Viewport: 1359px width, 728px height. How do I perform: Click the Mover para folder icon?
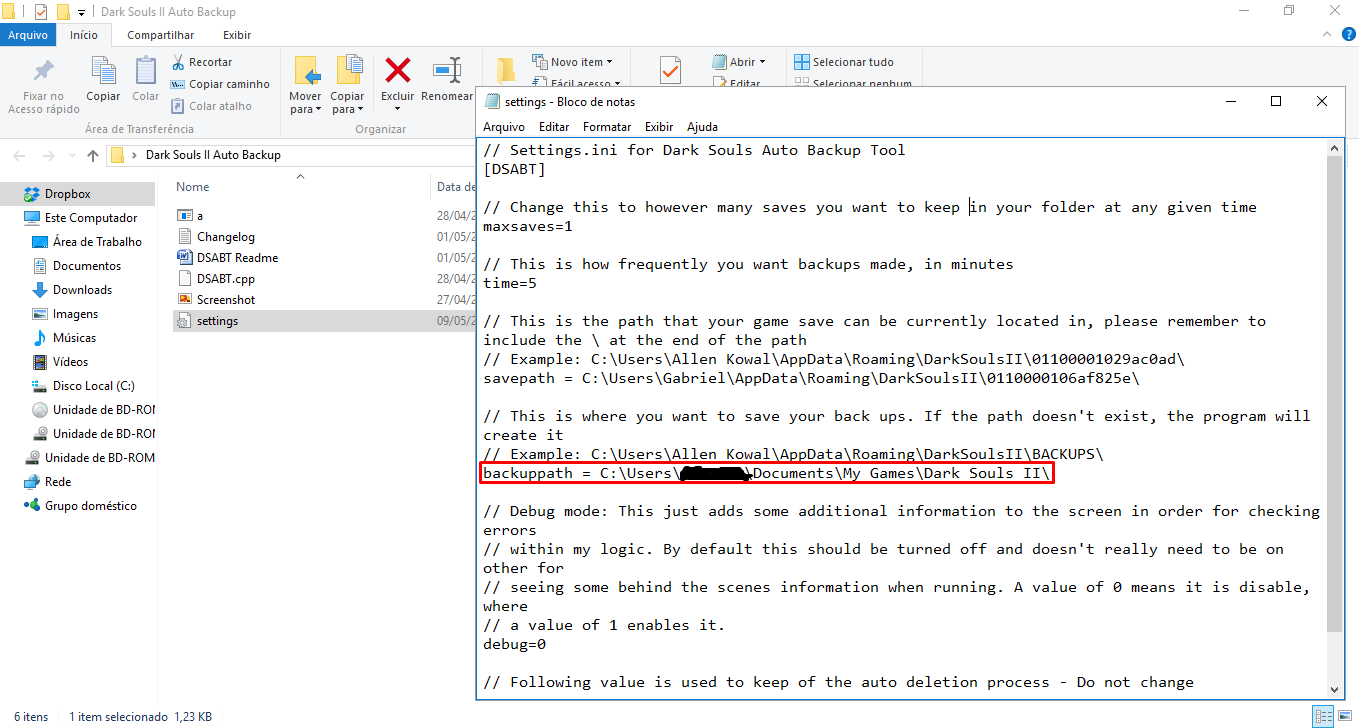click(306, 71)
